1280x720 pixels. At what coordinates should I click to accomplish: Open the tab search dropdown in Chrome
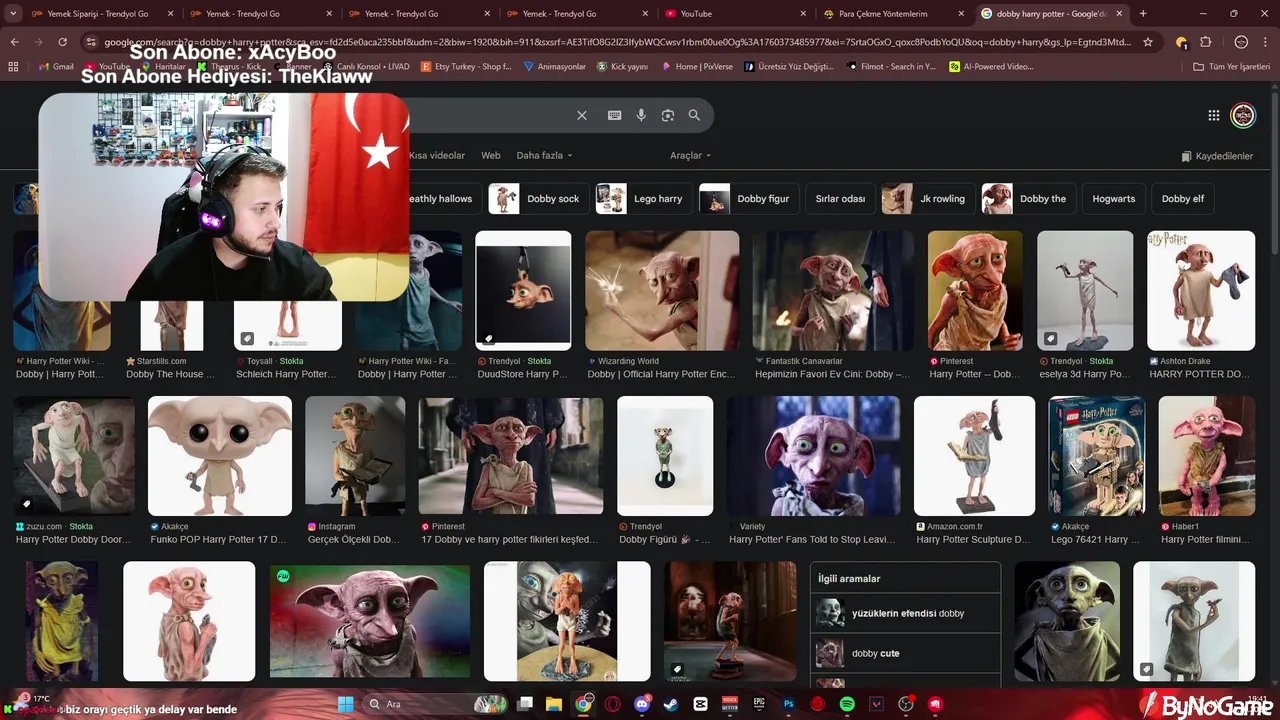tap(13, 14)
